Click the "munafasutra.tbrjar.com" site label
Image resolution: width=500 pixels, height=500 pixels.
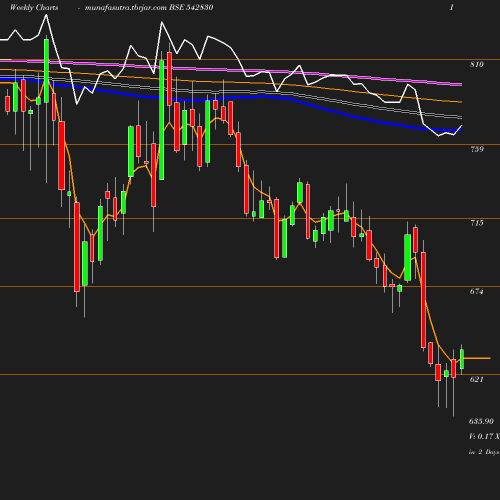pos(126,8)
